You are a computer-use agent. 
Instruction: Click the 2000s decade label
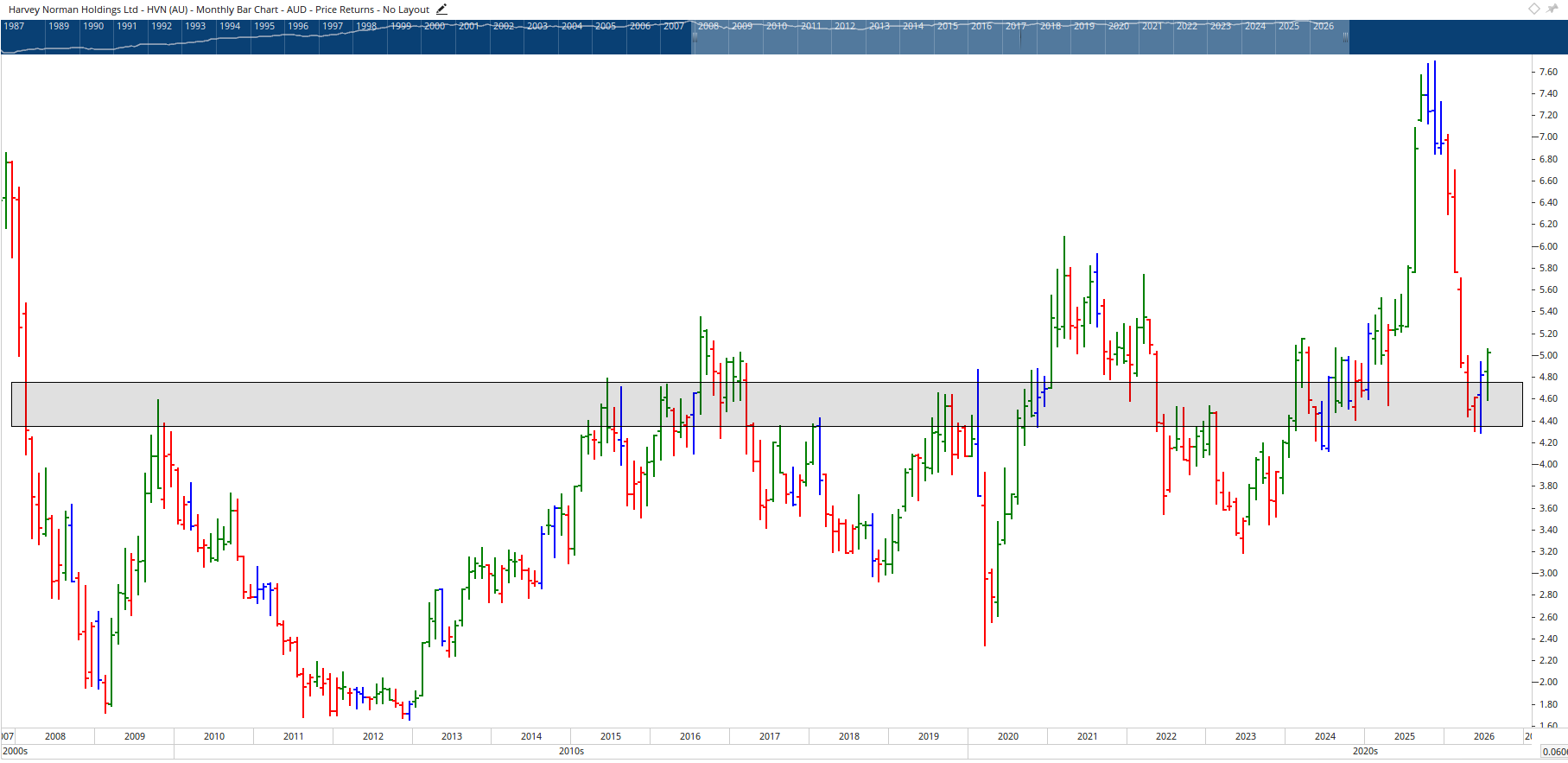coord(16,751)
